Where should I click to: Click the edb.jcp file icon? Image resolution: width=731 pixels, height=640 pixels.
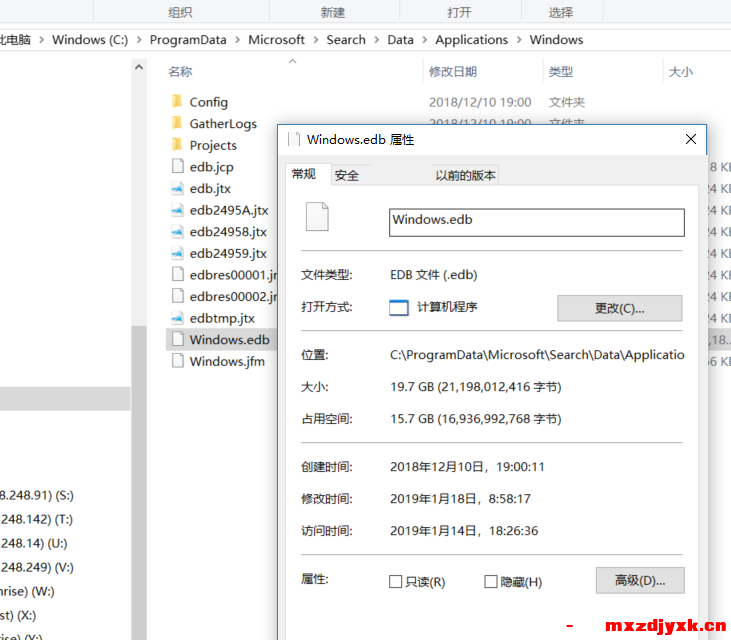177,167
